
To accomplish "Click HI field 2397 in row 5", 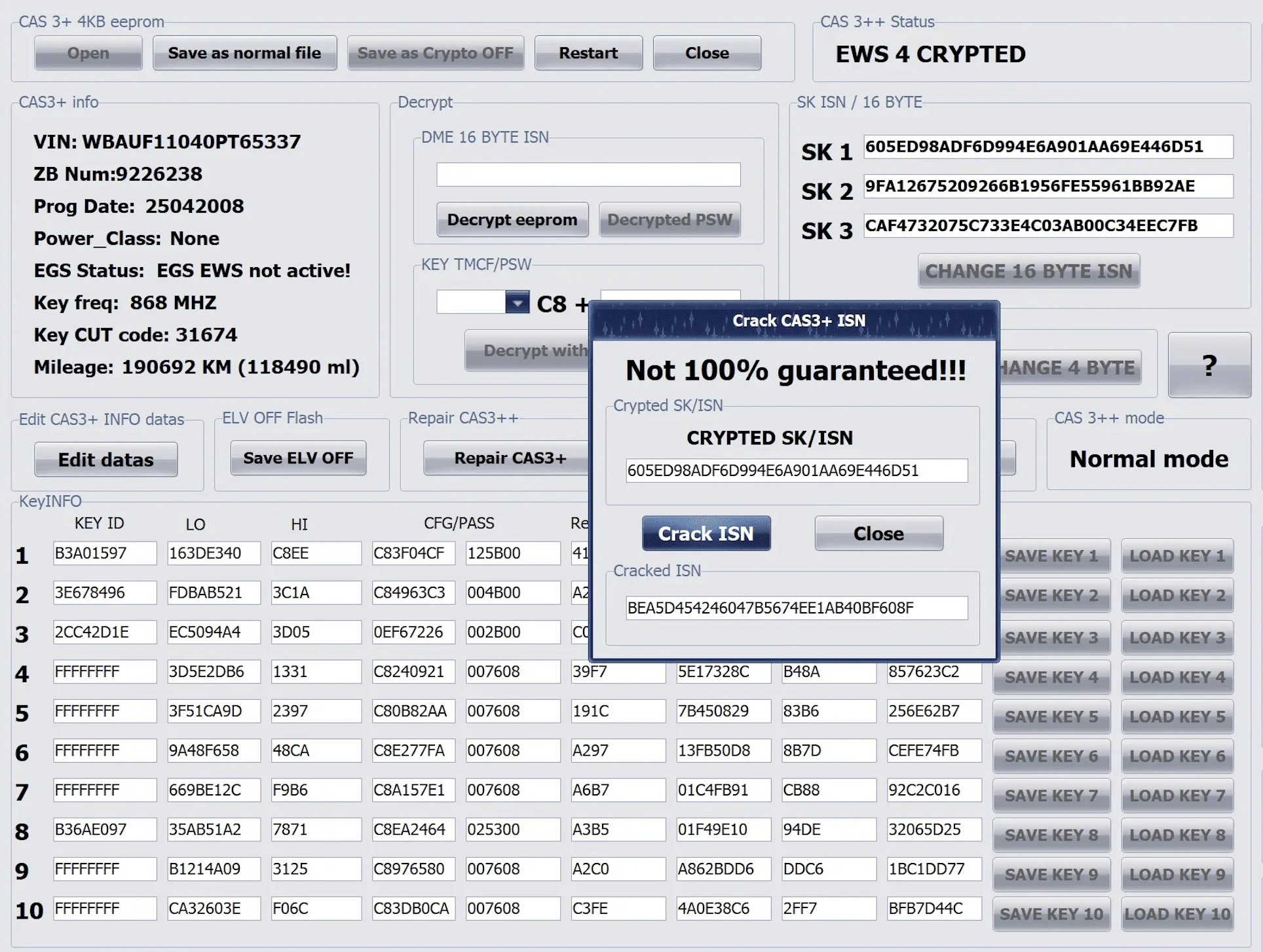I will [316, 711].
